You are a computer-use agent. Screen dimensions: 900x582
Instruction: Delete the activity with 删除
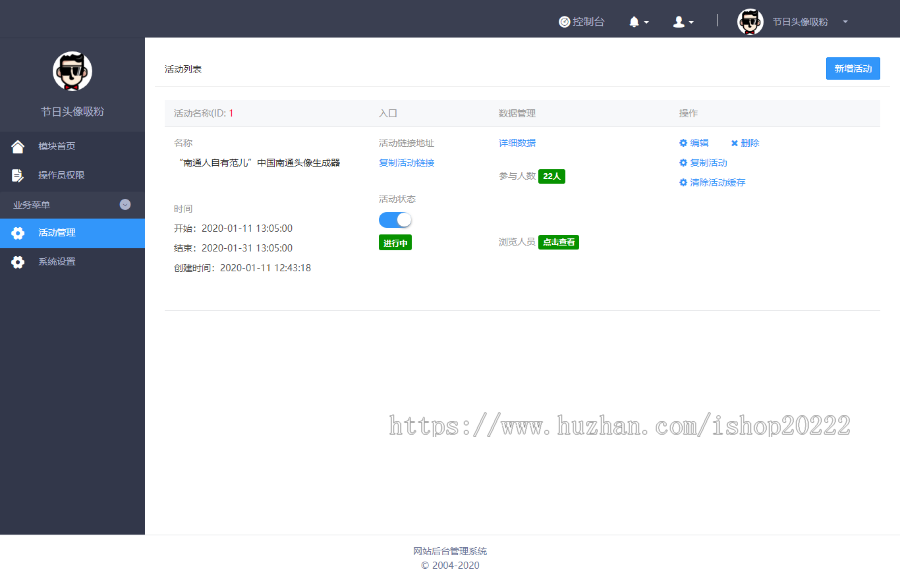point(750,143)
